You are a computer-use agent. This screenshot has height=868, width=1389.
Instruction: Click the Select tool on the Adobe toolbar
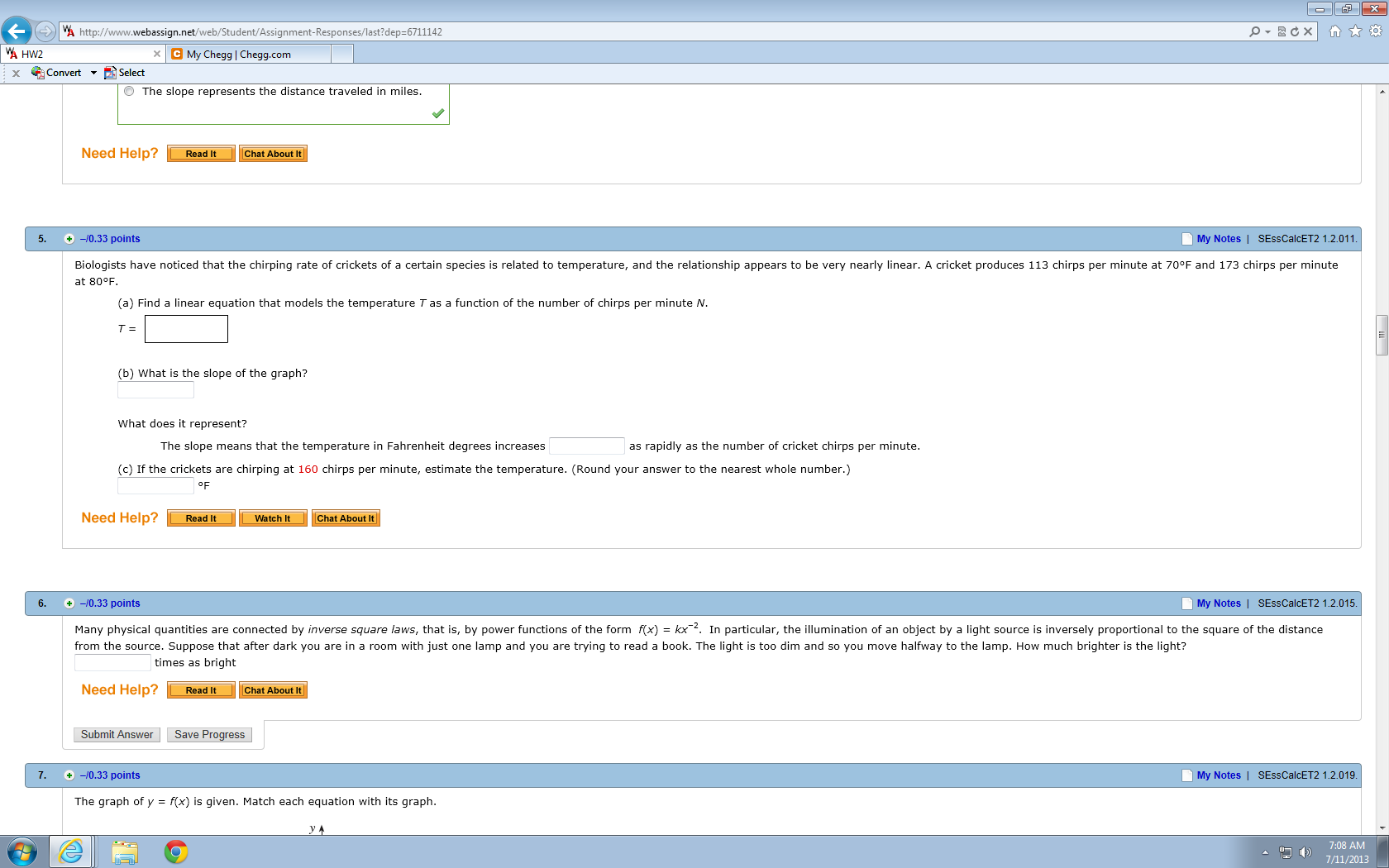point(124,73)
